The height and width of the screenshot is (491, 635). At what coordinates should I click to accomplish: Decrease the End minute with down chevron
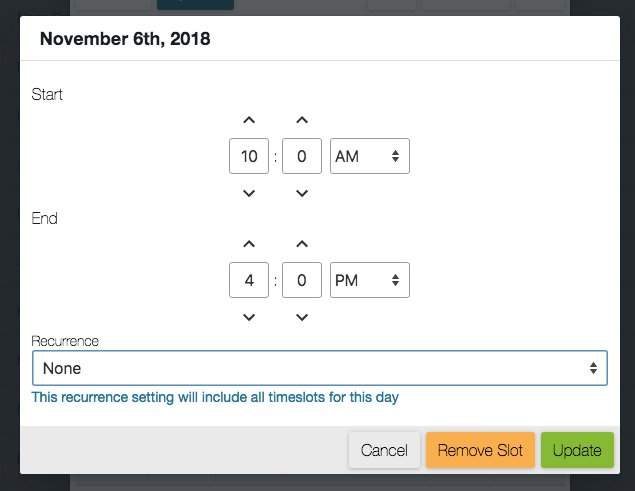[x=302, y=318]
